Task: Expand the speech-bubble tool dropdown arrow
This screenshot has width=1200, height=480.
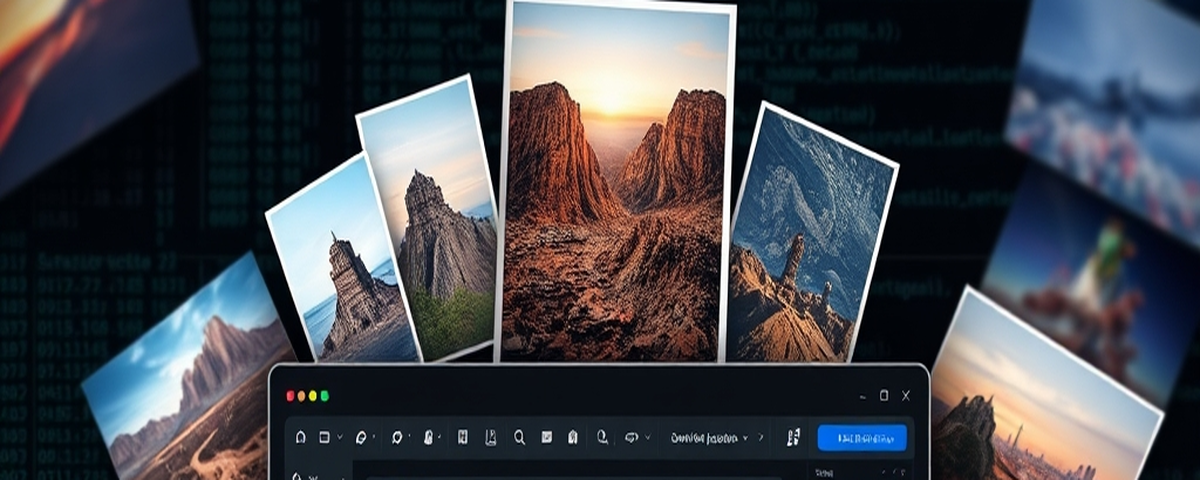Action: tap(647, 437)
